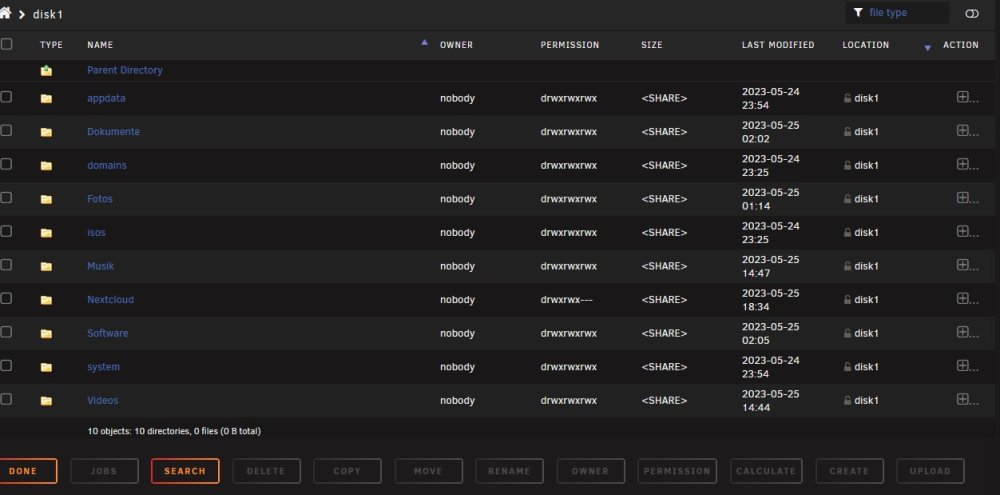
Task: Tick the checkbox for Software
Action: point(6,332)
